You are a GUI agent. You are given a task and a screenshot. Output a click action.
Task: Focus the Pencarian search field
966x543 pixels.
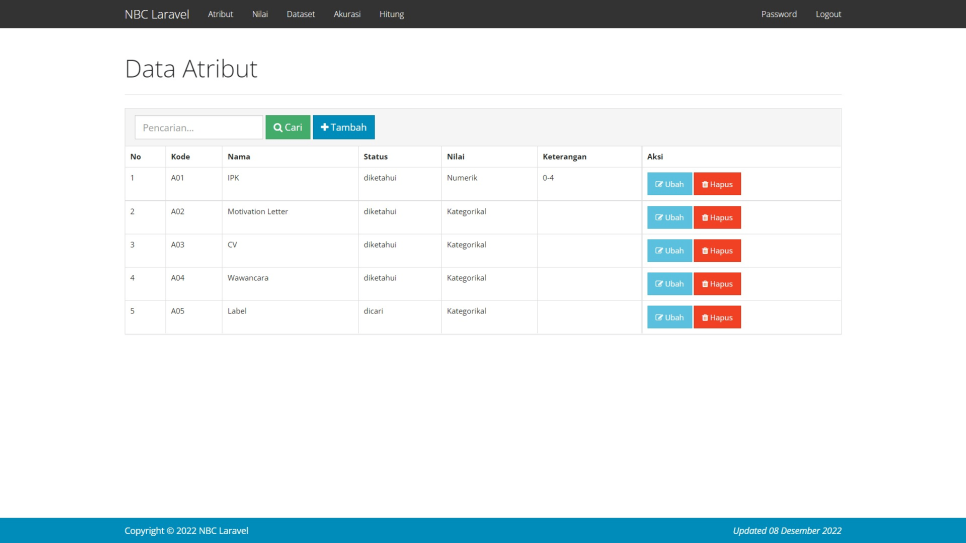coord(199,127)
